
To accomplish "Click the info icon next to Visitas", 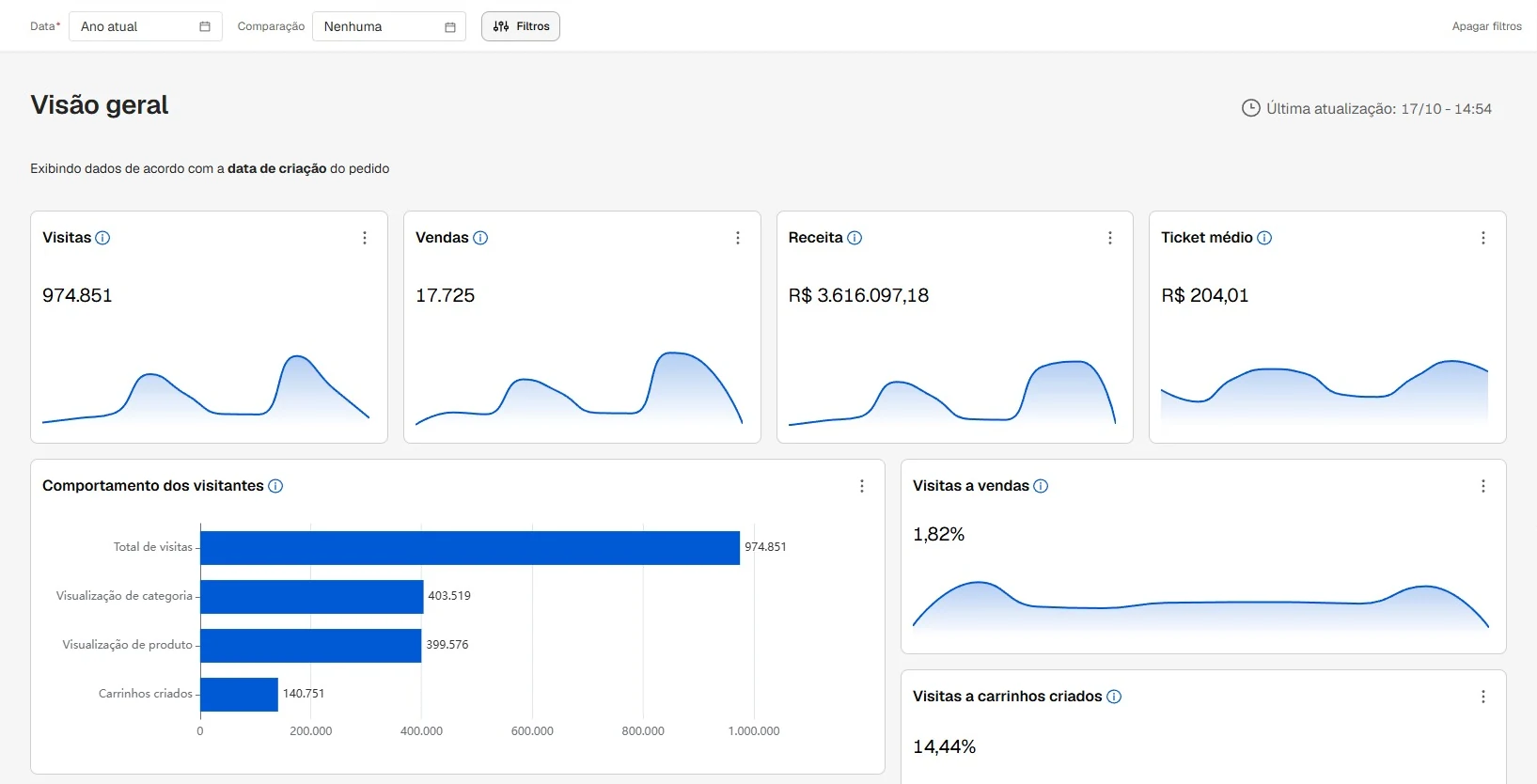I will point(103,238).
